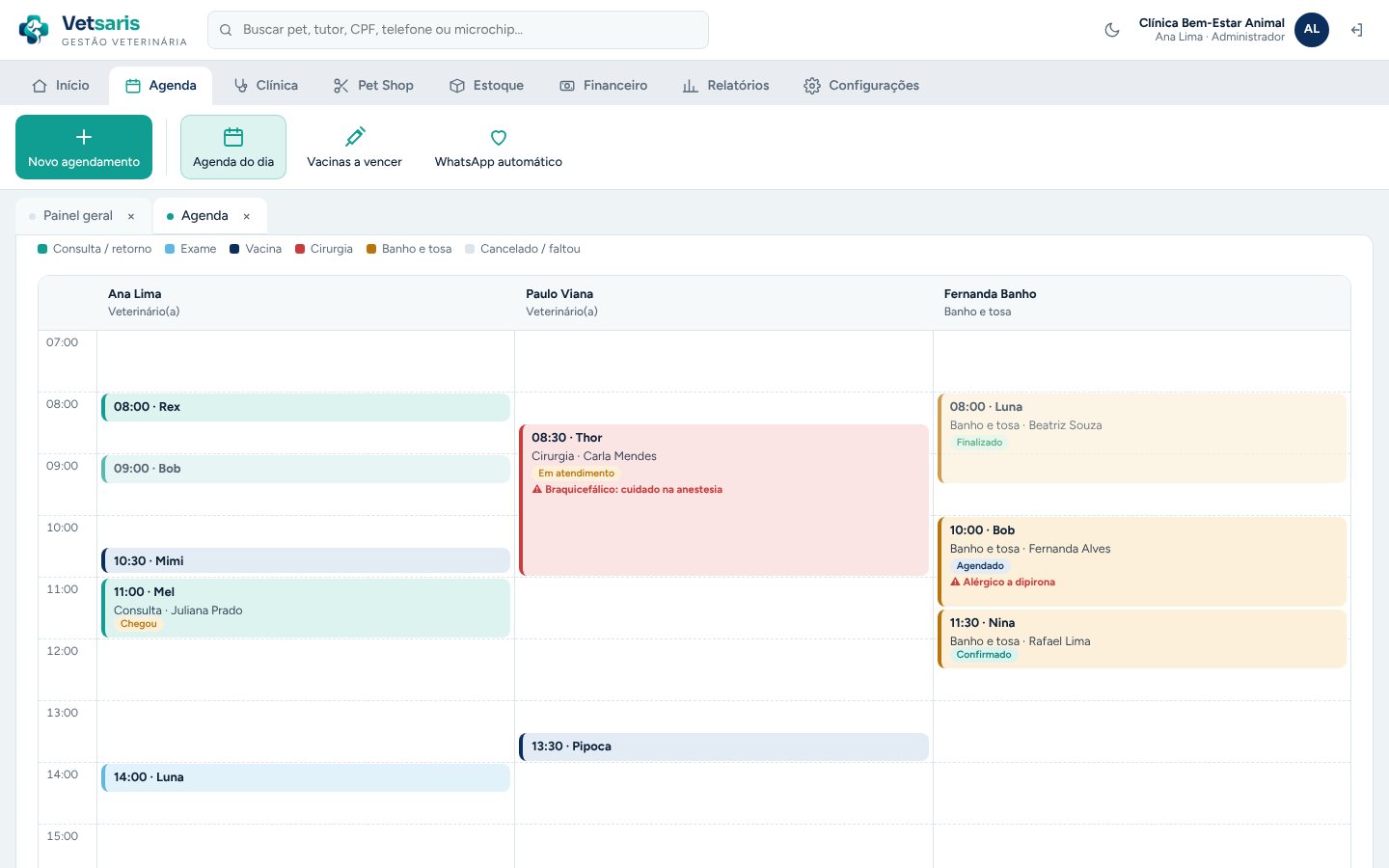Close the Painel geral tab
The width and height of the screenshot is (1389, 868).
[x=131, y=216]
